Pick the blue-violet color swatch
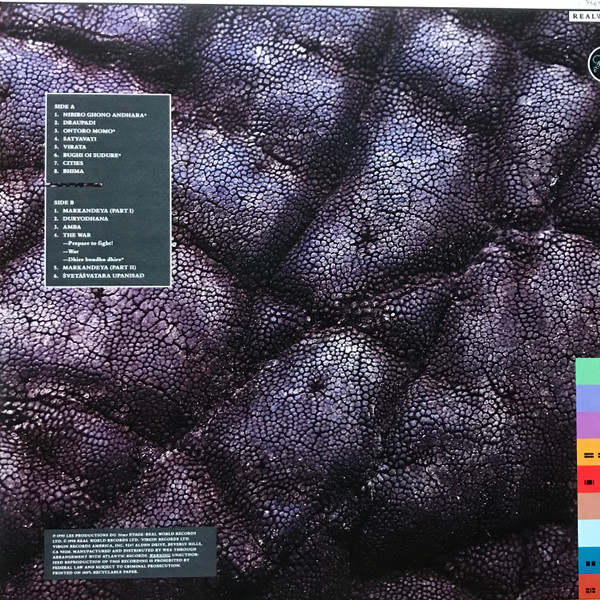This screenshot has width=600, height=600. (588, 399)
